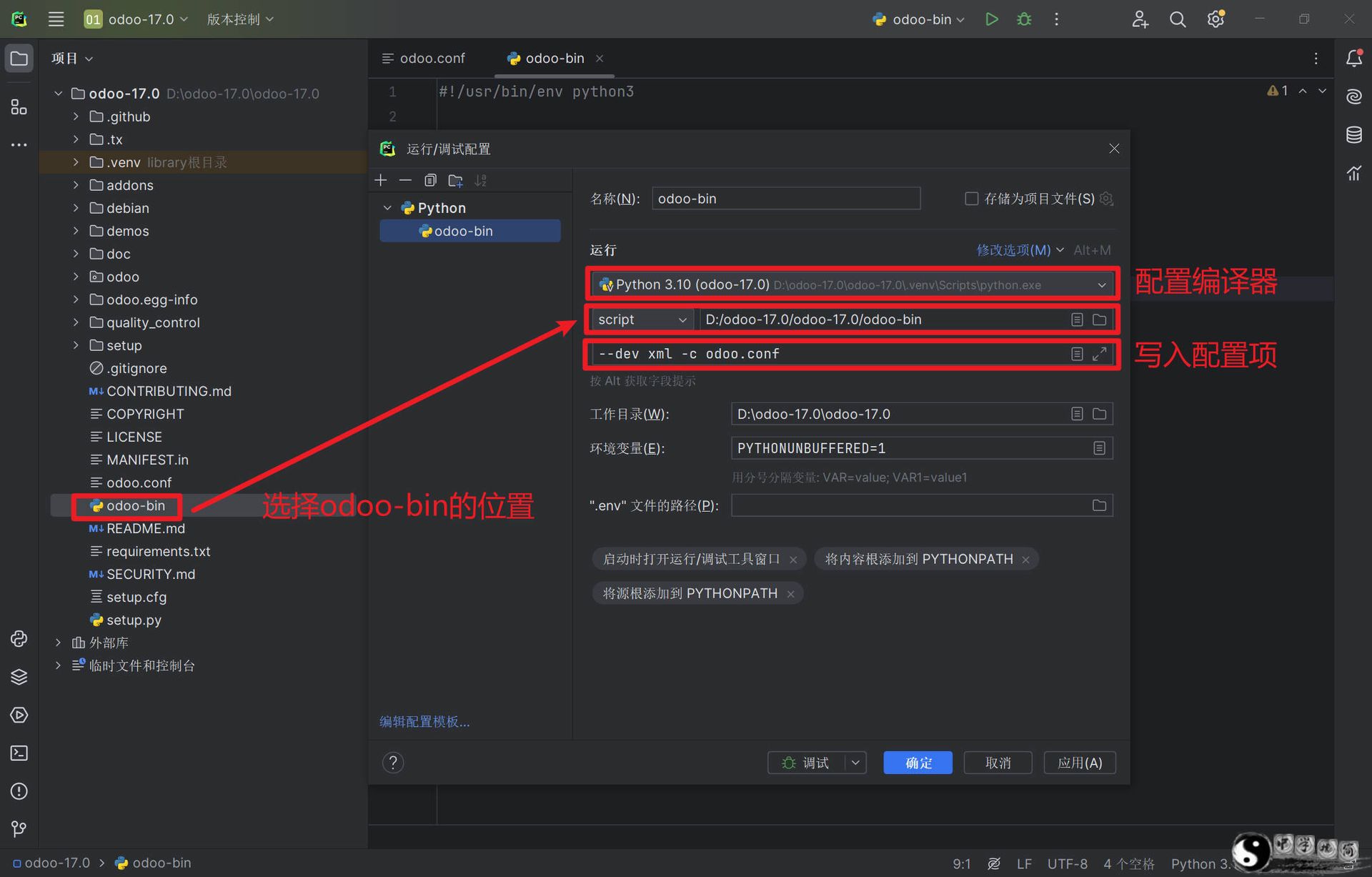Switch to the odoo-bin editor tab
Screen dimensions: 1372x877
pos(555,58)
